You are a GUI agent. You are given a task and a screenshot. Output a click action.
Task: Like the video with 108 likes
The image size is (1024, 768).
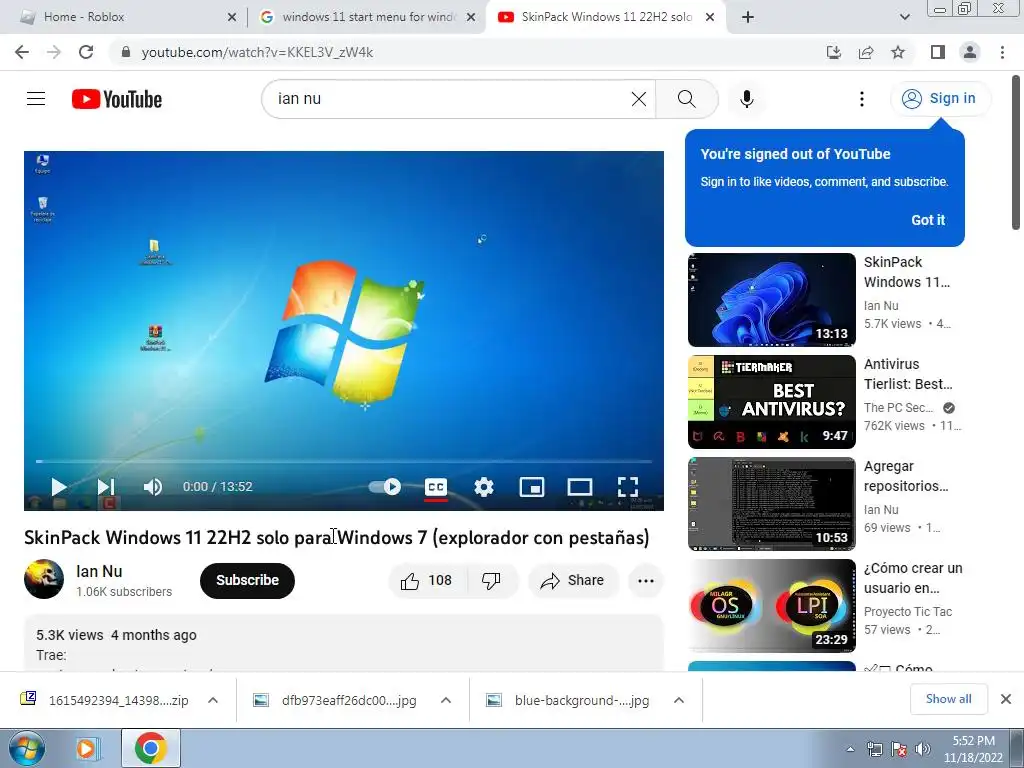pyautogui.click(x=427, y=580)
